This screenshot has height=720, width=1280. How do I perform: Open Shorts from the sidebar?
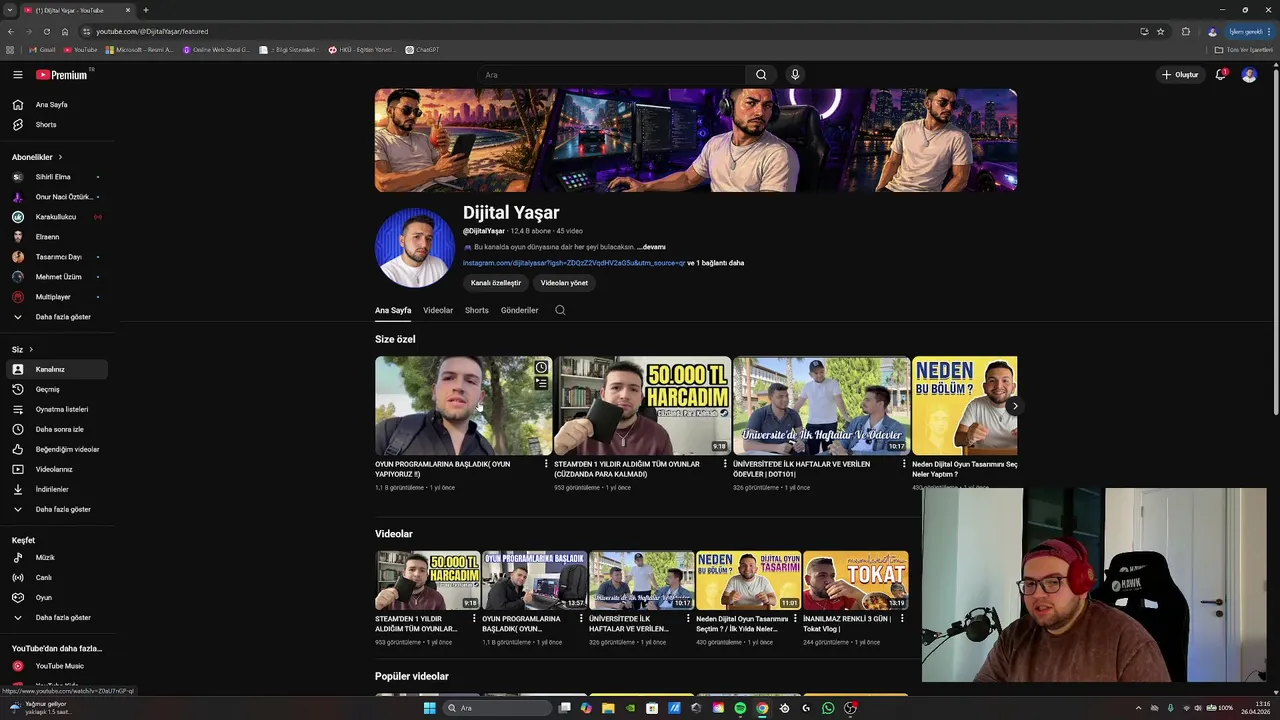(57, 125)
